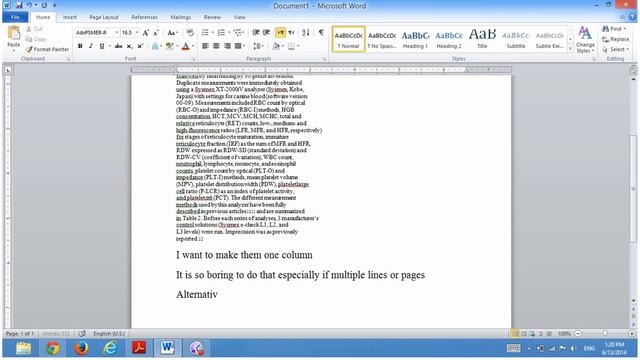Viewport: 640px width, 360px height.
Task: Open the borders dropdown
Action: (298, 46)
